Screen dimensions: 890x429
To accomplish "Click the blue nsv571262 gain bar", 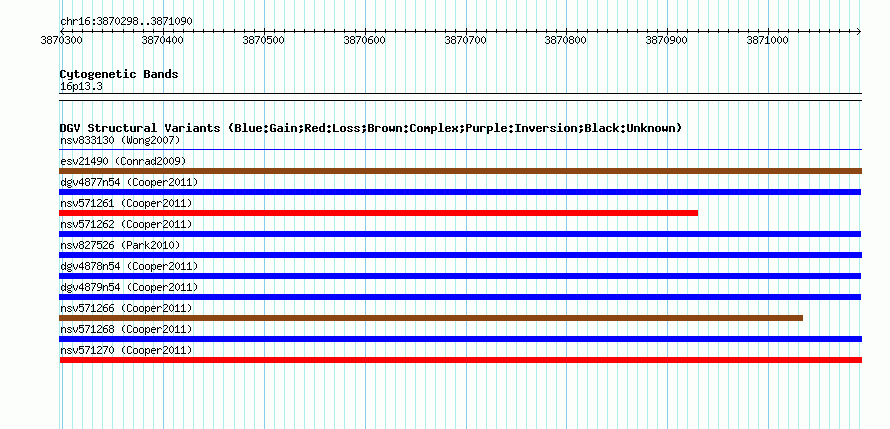I will point(460,234).
